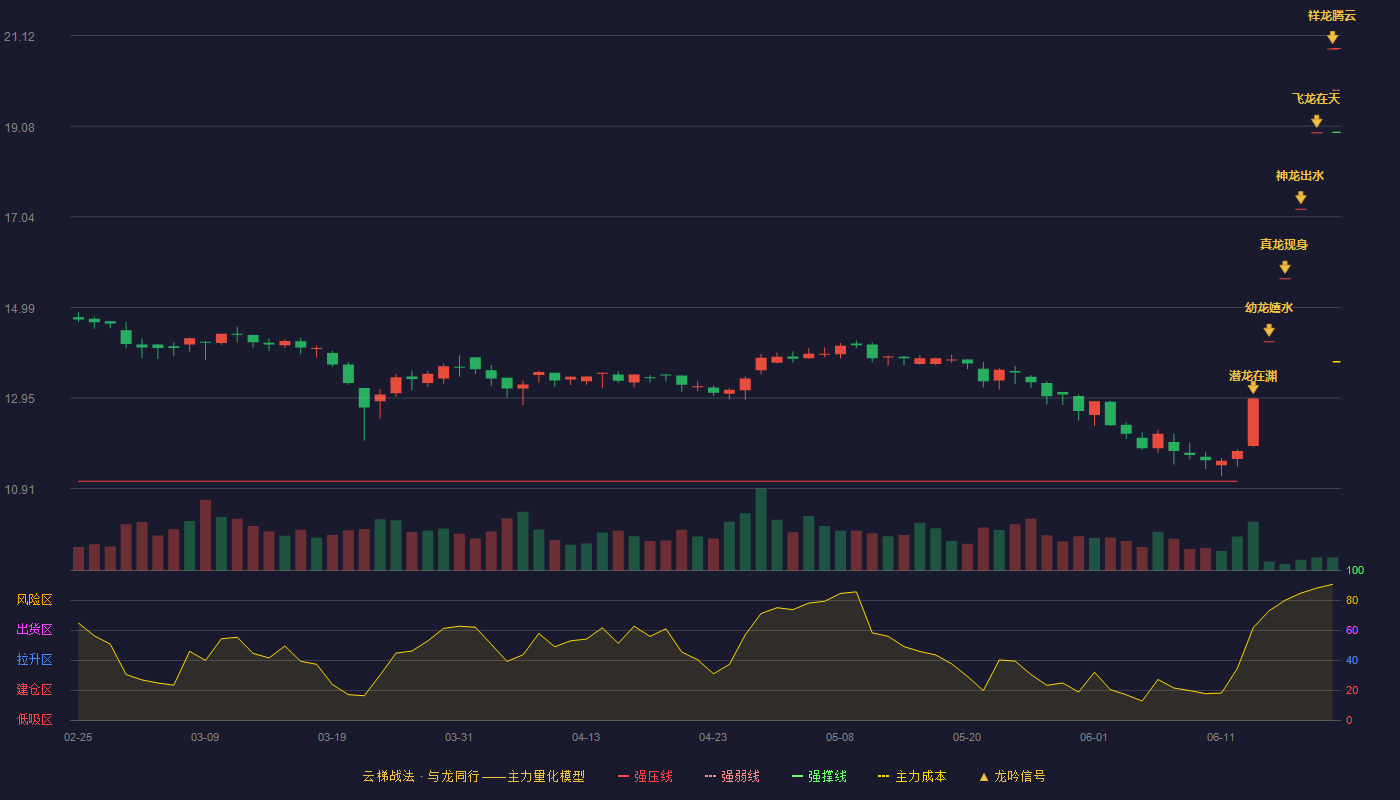Select the 风险区 zone label
The image size is (1400, 800).
click(x=34, y=600)
